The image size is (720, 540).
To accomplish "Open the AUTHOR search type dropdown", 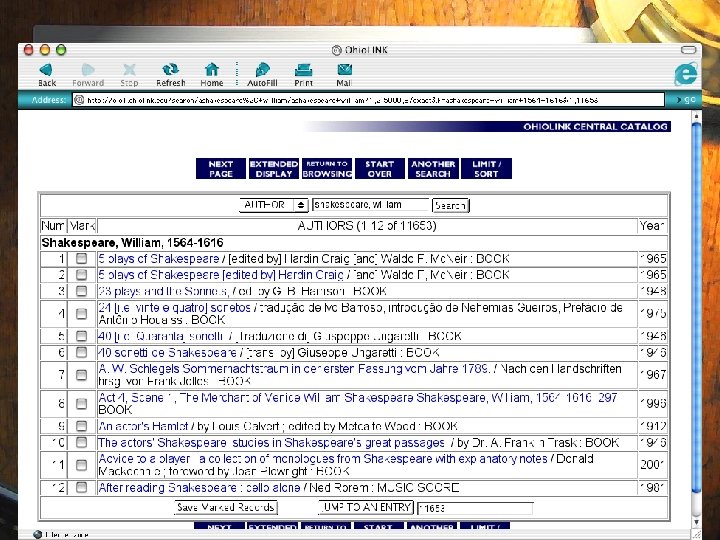I will pyautogui.click(x=274, y=205).
